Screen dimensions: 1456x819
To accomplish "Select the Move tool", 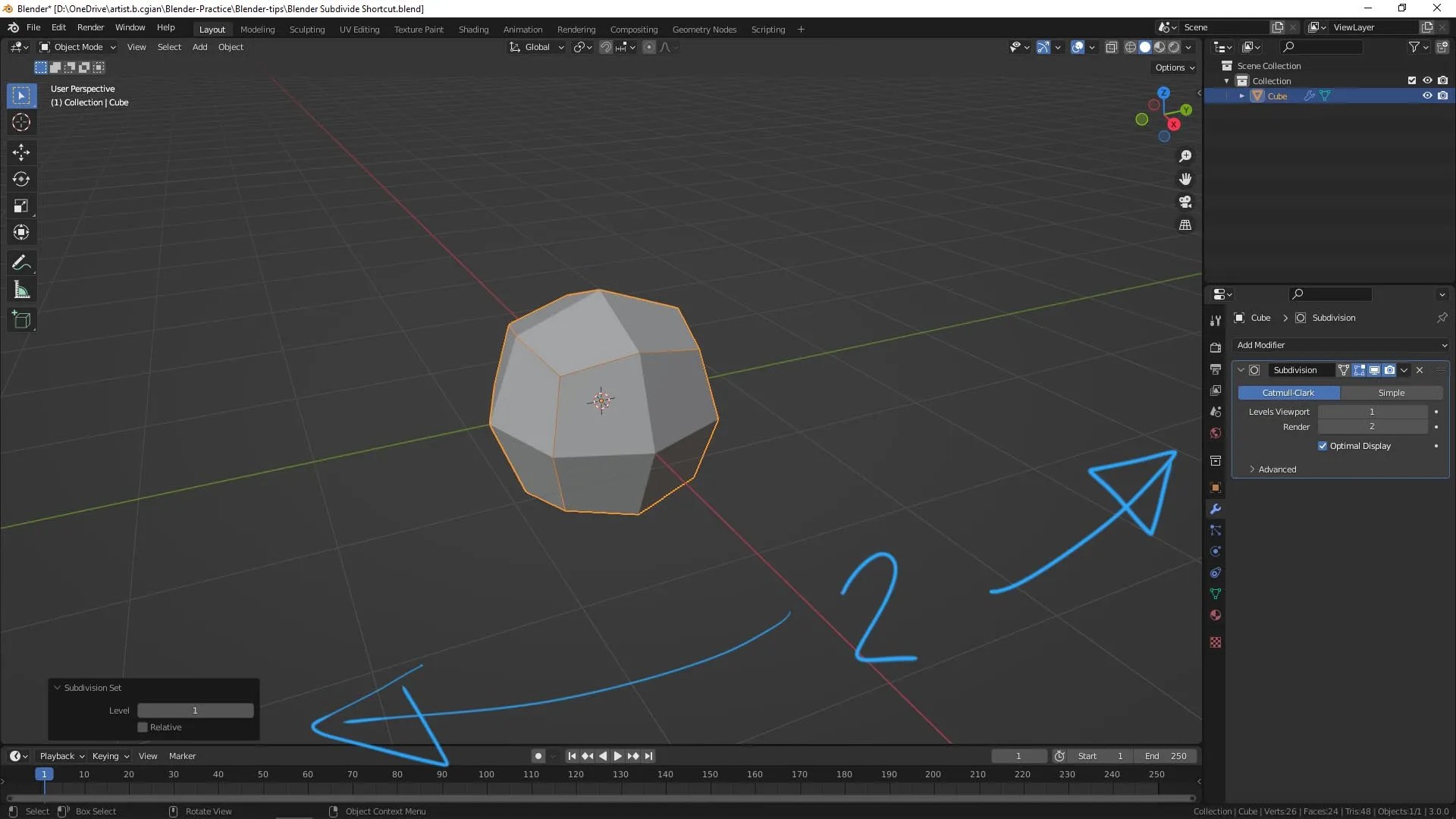I will (x=21, y=152).
